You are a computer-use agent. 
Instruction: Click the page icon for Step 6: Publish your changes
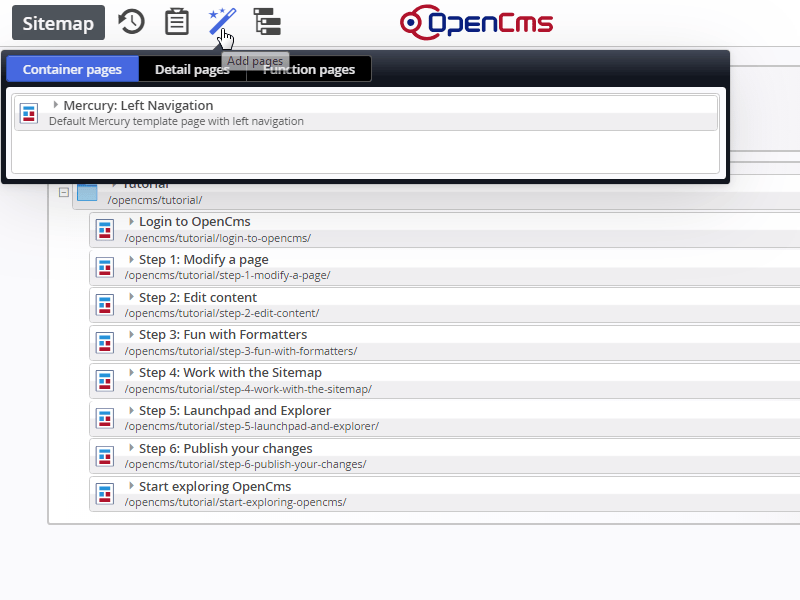click(x=105, y=456)
